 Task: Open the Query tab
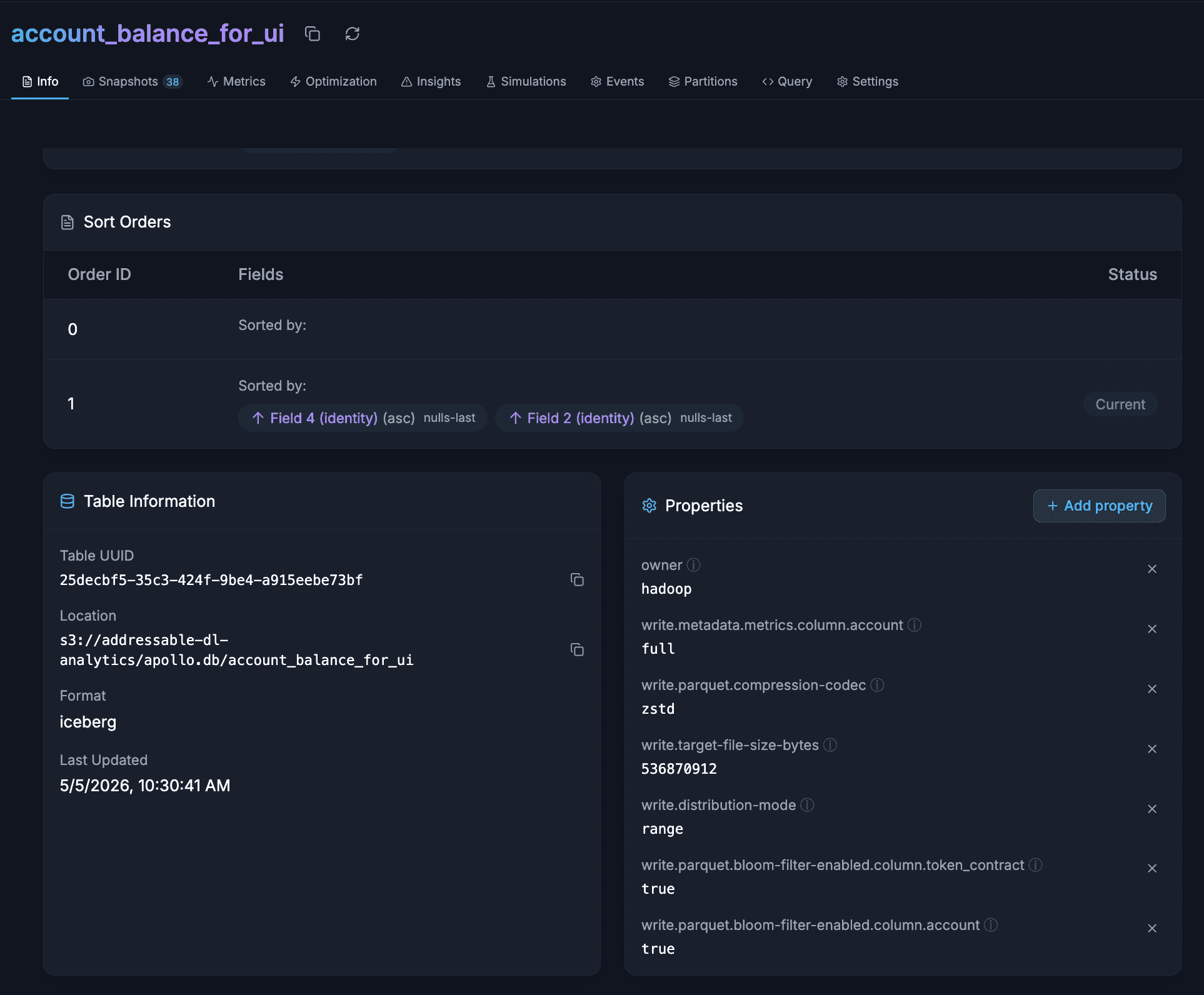point(787,82)
